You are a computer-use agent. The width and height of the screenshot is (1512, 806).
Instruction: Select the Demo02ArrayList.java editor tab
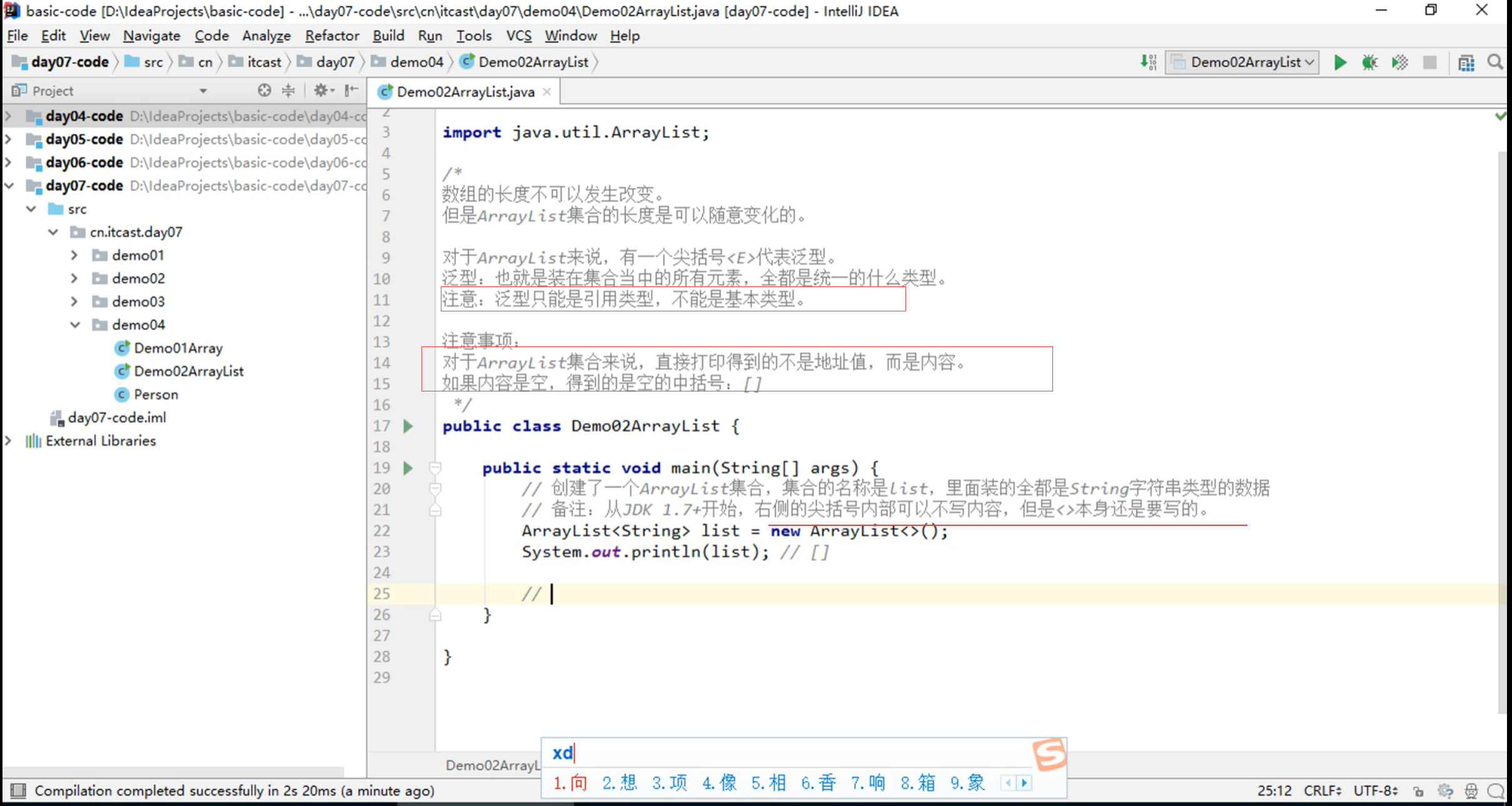click(x=465, y=92)
